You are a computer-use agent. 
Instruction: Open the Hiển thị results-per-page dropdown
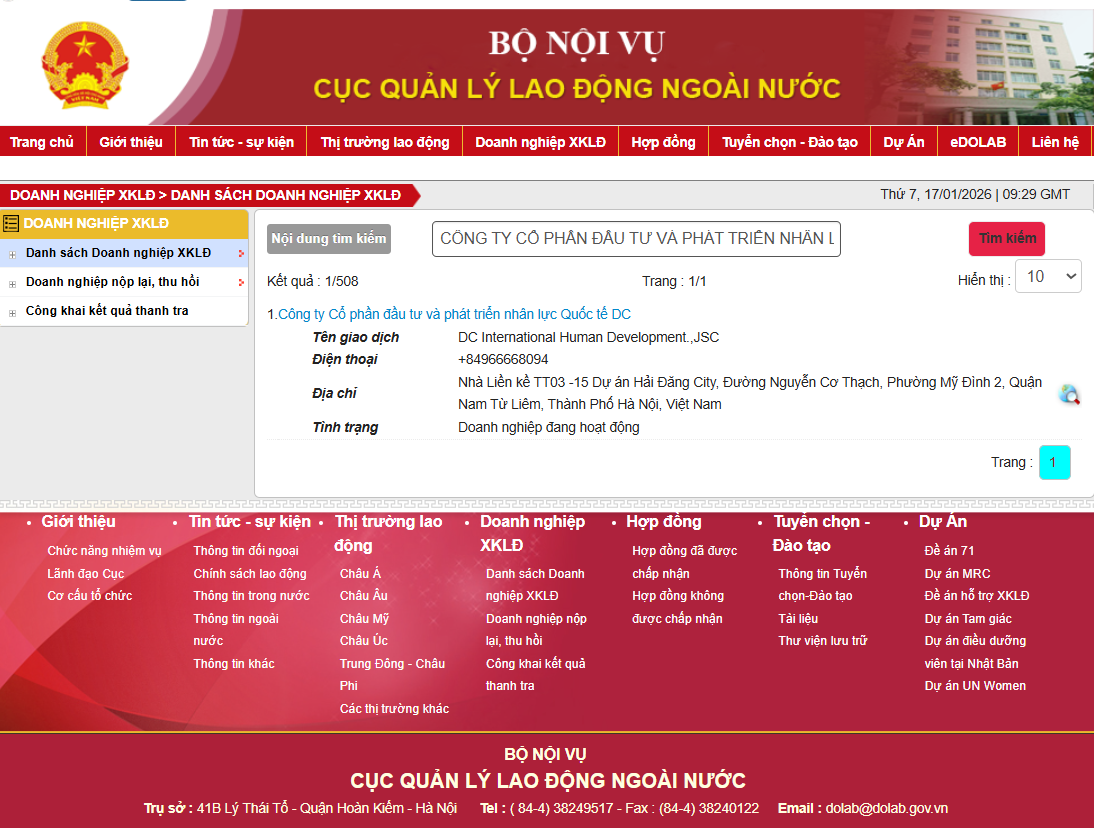pyautogui.click(x=1047, y=277)
